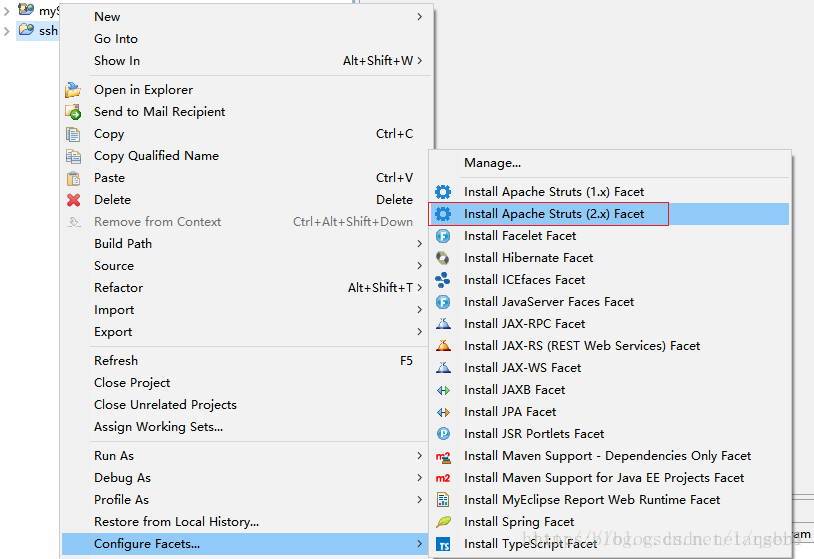Open Configure Facets menu entry
This screenshot has width=814, height=559.
click(x=246, y=544)
